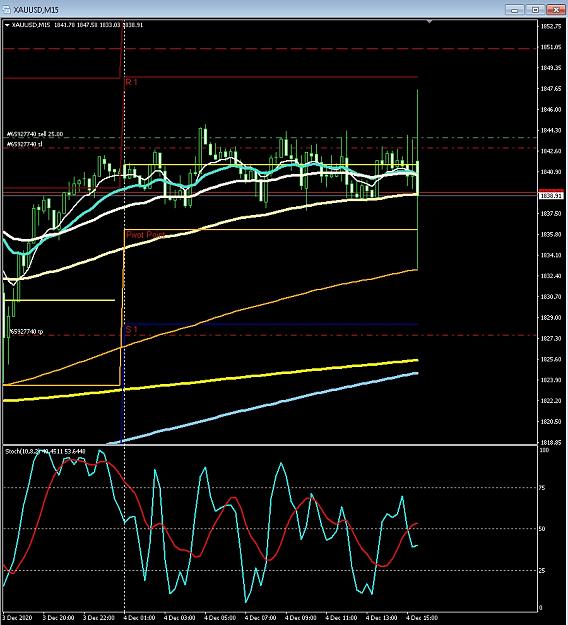Click the 4 Dec 15:00 time label
568x625 pixels.
pyautogui.click(x=422, y=618)
